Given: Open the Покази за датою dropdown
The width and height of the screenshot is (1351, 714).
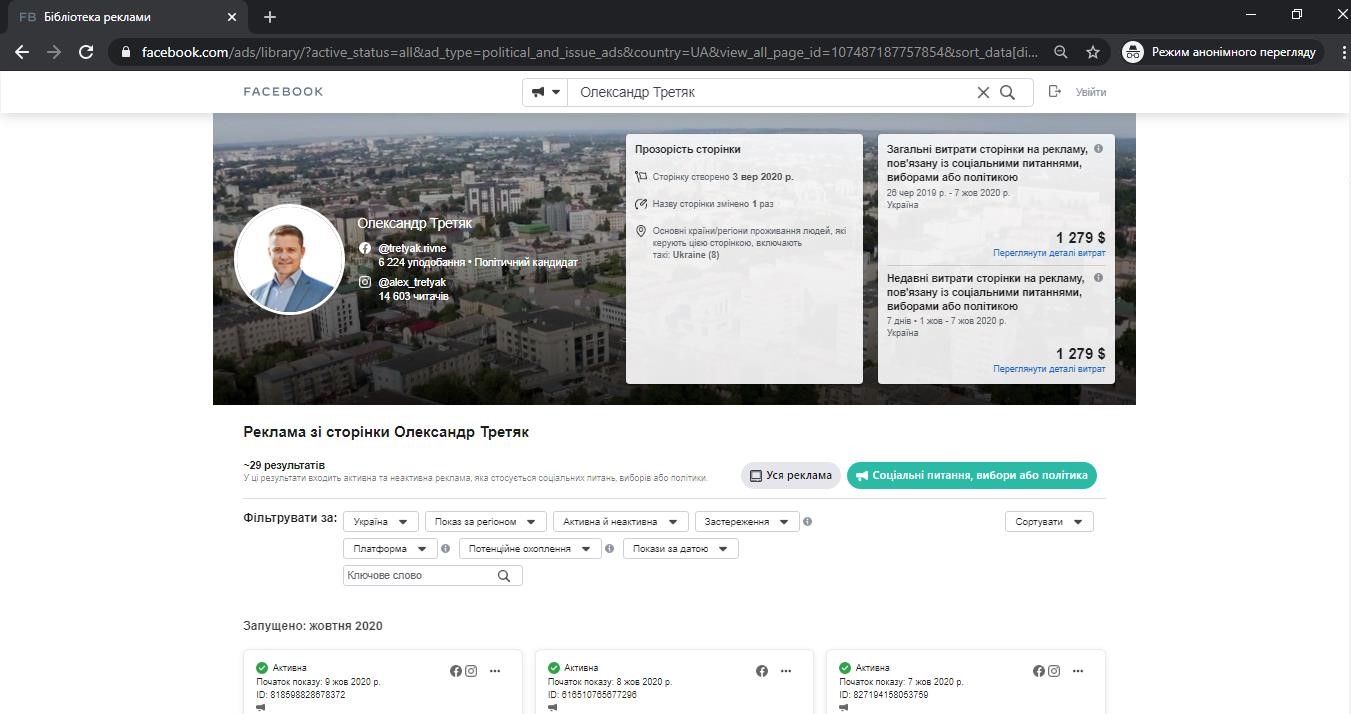Looking at the screenshot, I should [x=681, y=549].
